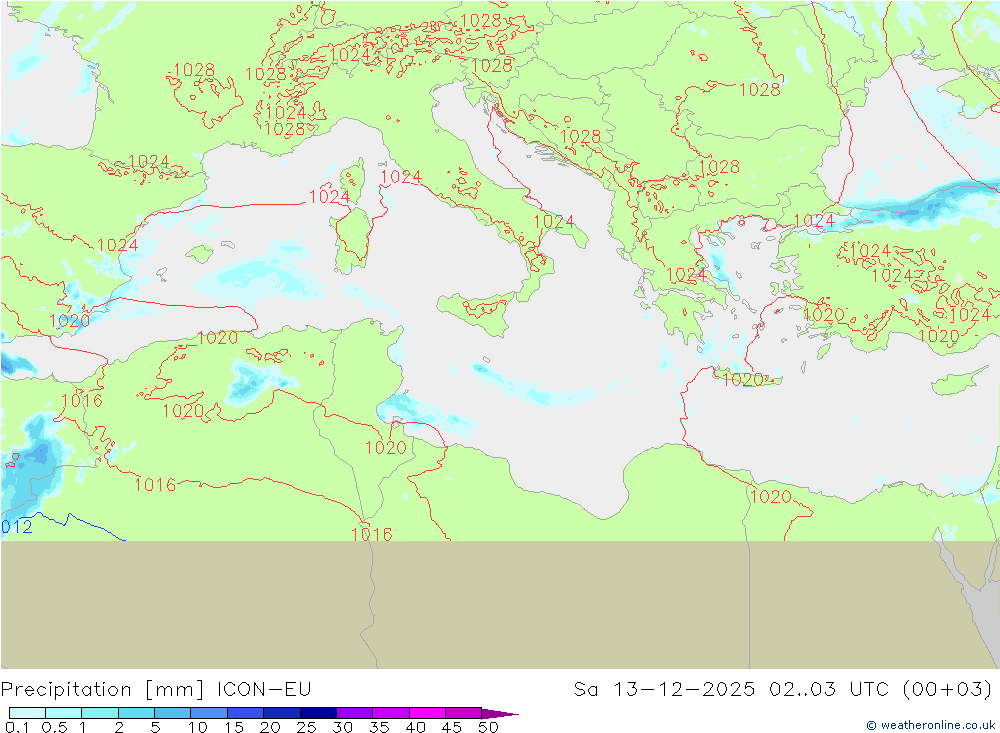
Task: Click the 1020 isobar label over Crete
Action: click(742, 380)
